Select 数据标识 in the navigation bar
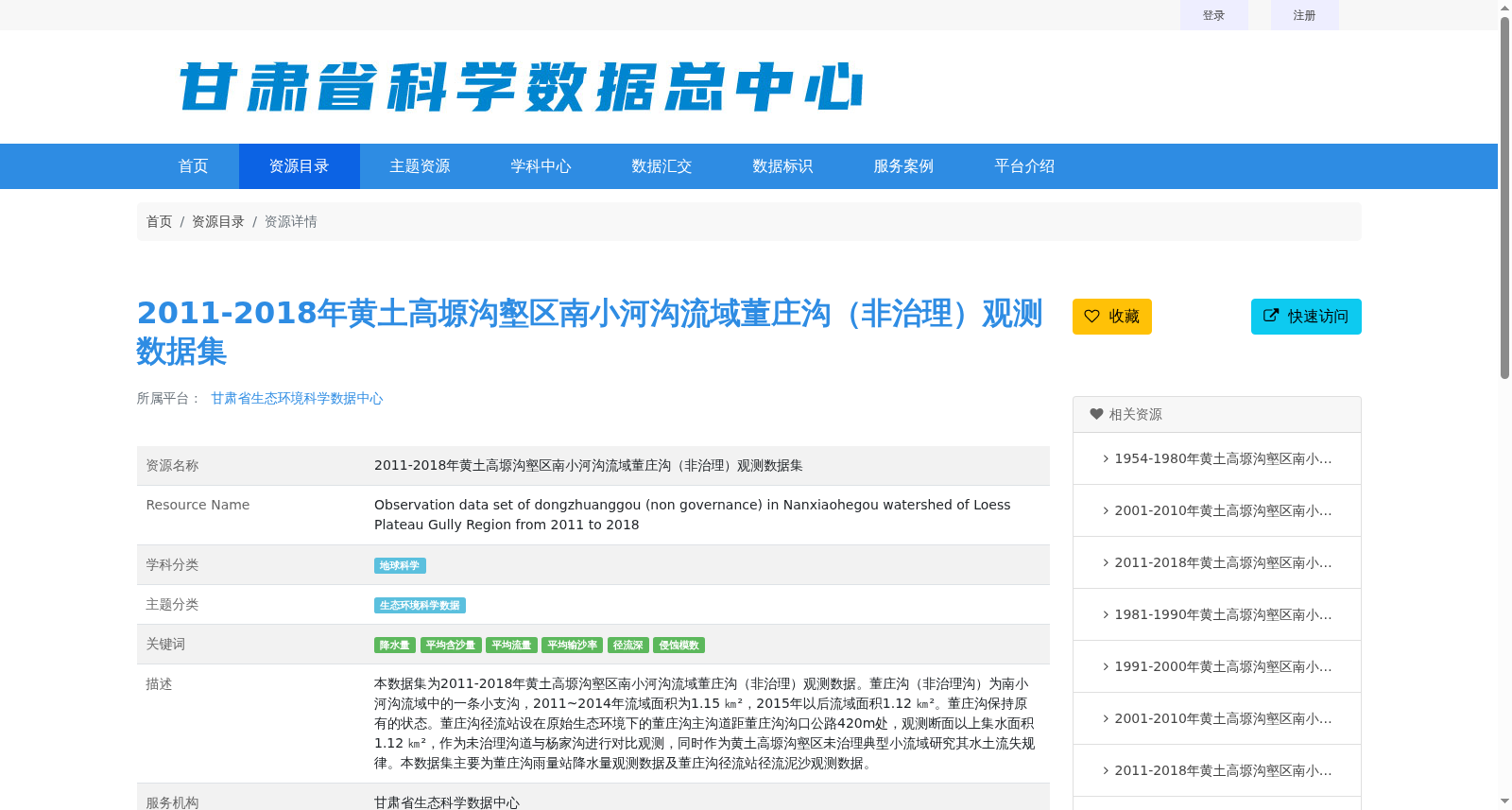Image resolution: width=1512 pixels, height=810 pixels. pos(783,166)
